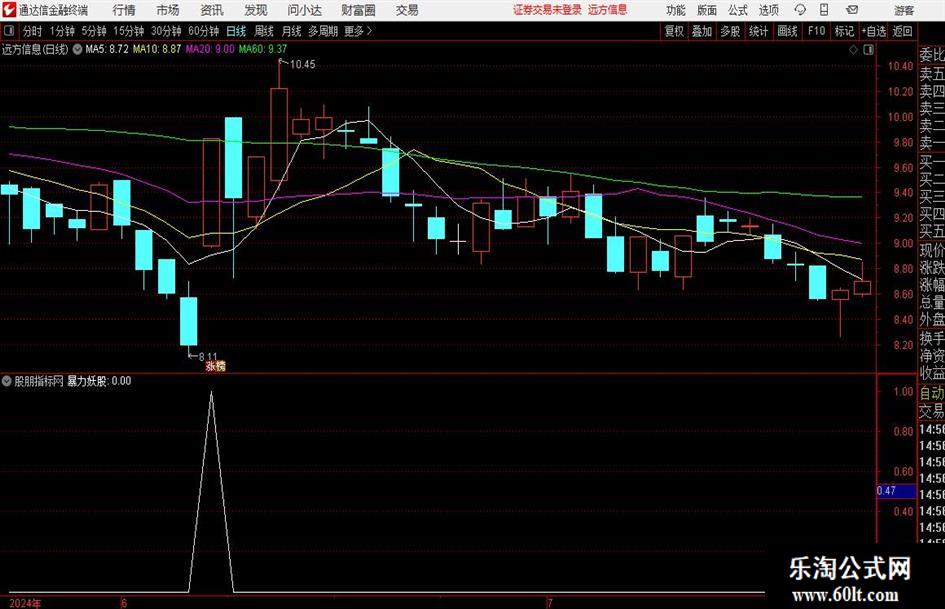Viewport: 945px width, 609px height.
Task: Open the 版面 menu
Action: tap(706, 10)
